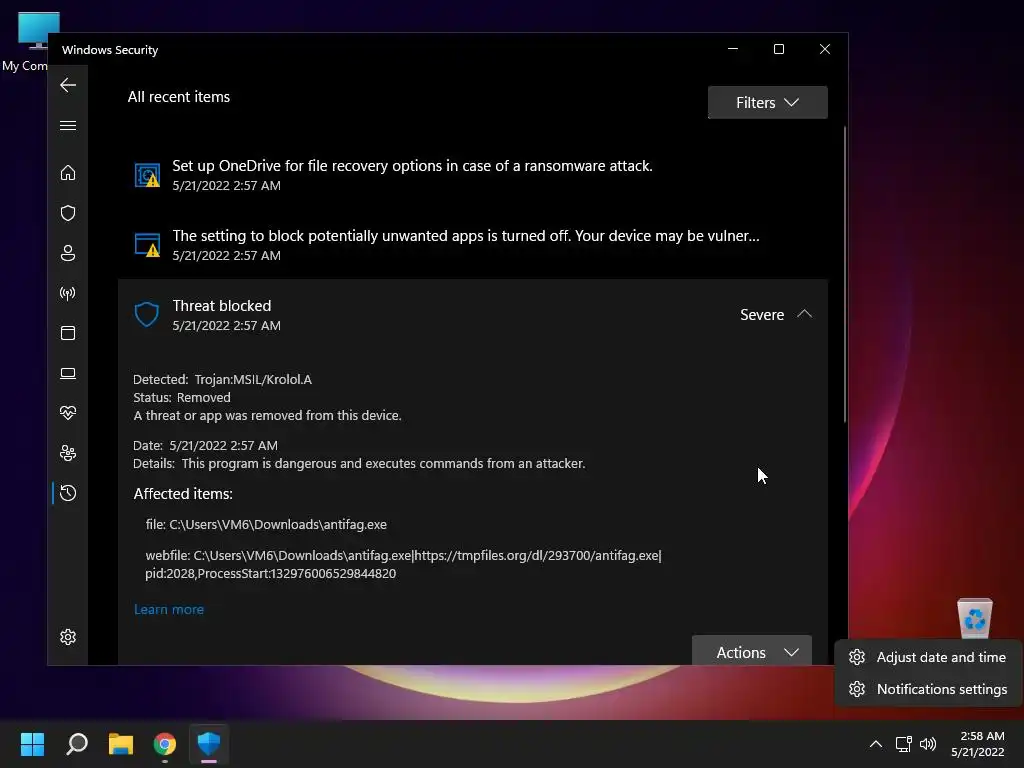Collapse the Severe threat details chevron
Screen dimensions: 1024x768
pyautogui.click(x=805, y=314)
